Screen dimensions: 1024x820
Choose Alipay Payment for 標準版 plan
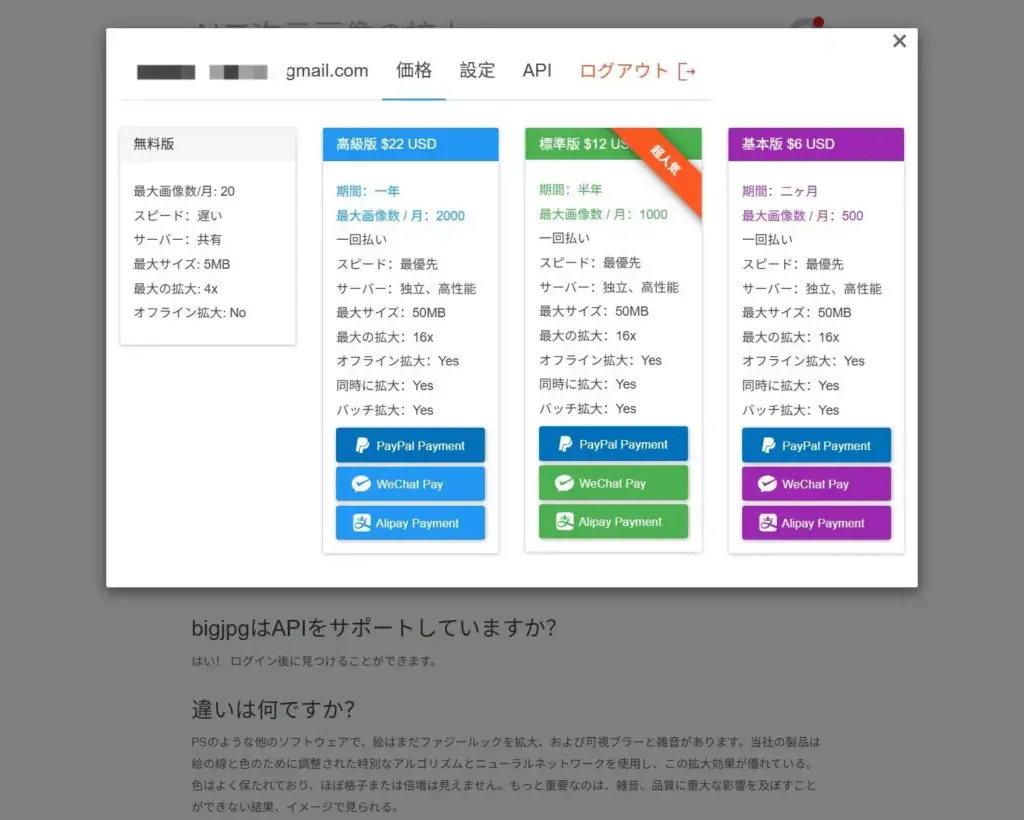pos(613,522)
